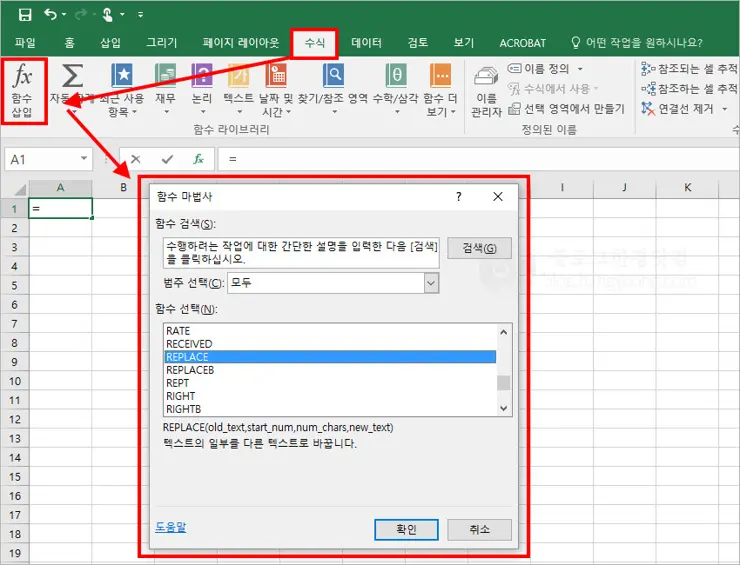Viewport: 740px width, 565px height.
Task: Open 날짜 및 시간 functions icon
Action: pyautogui.click(x=276, y=76)
